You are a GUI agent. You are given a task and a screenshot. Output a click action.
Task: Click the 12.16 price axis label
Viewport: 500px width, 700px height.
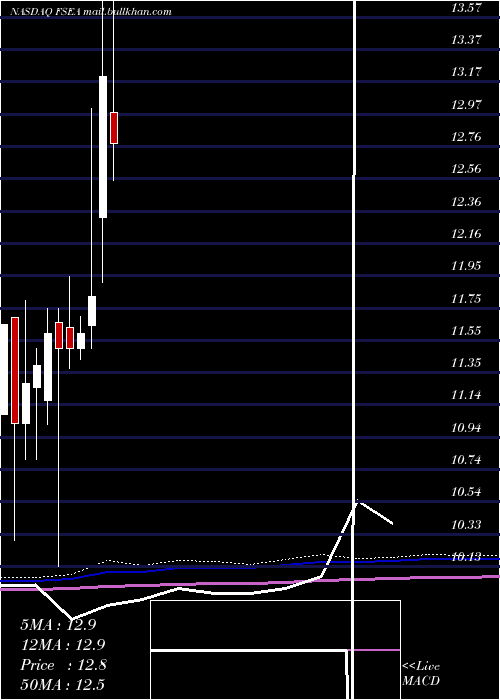point(466,233)
